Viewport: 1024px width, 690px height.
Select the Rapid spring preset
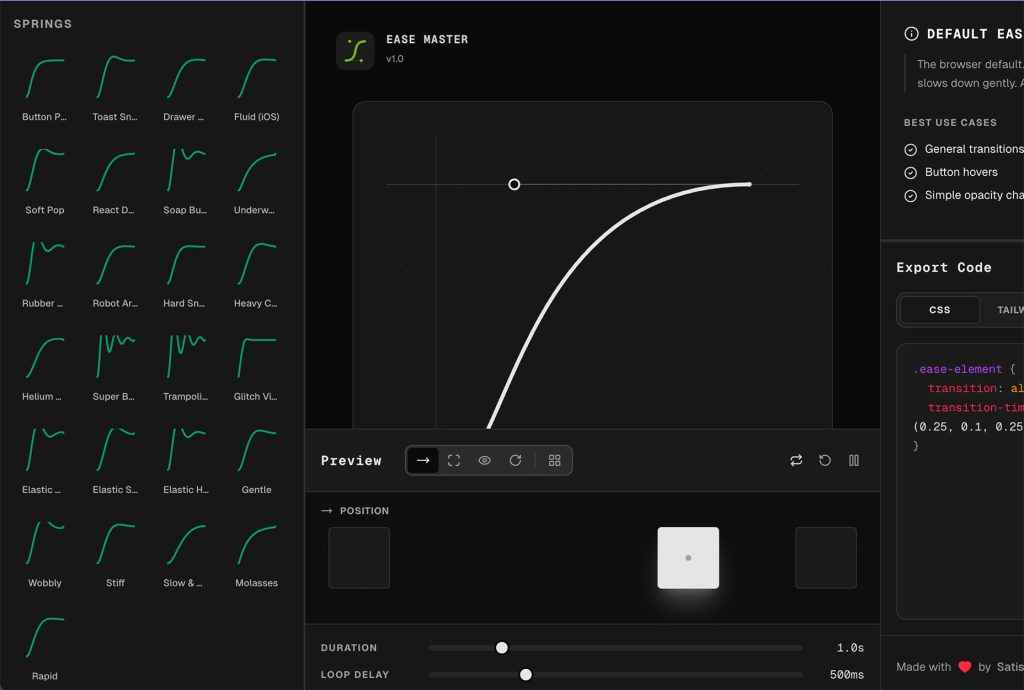point(44,643)
